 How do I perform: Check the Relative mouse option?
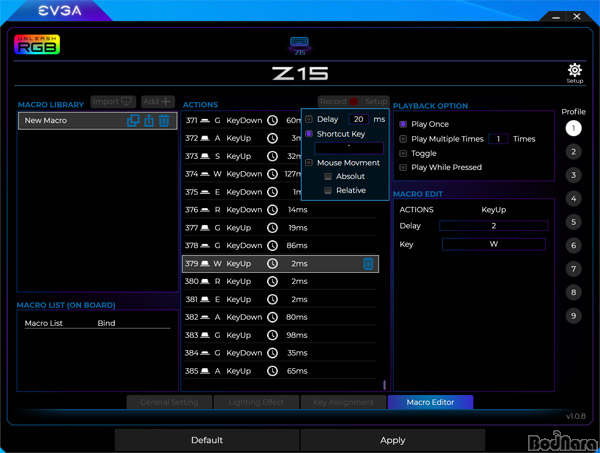tap(328, 191)
